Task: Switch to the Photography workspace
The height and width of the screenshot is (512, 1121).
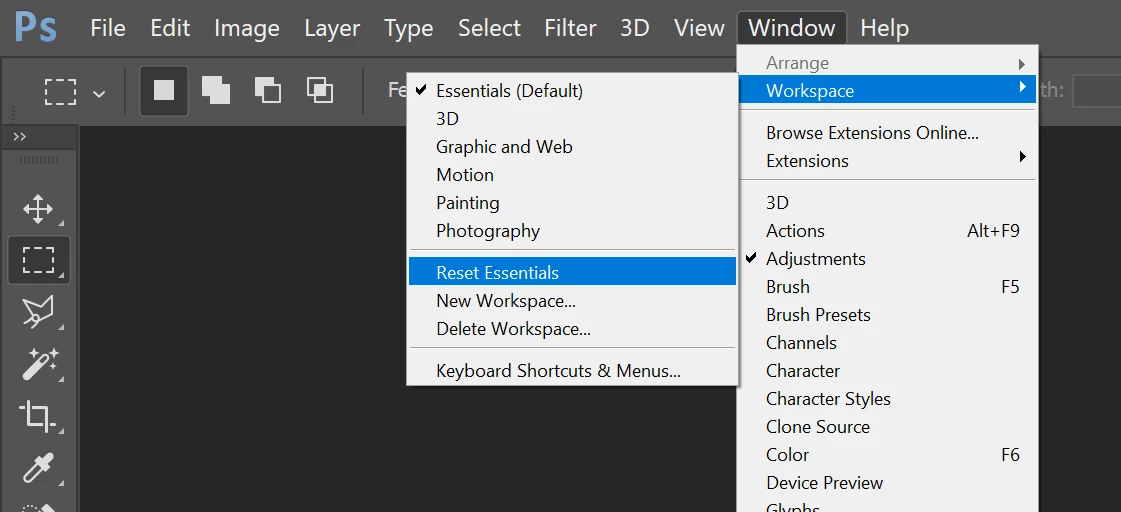Action: click(572, 231)
